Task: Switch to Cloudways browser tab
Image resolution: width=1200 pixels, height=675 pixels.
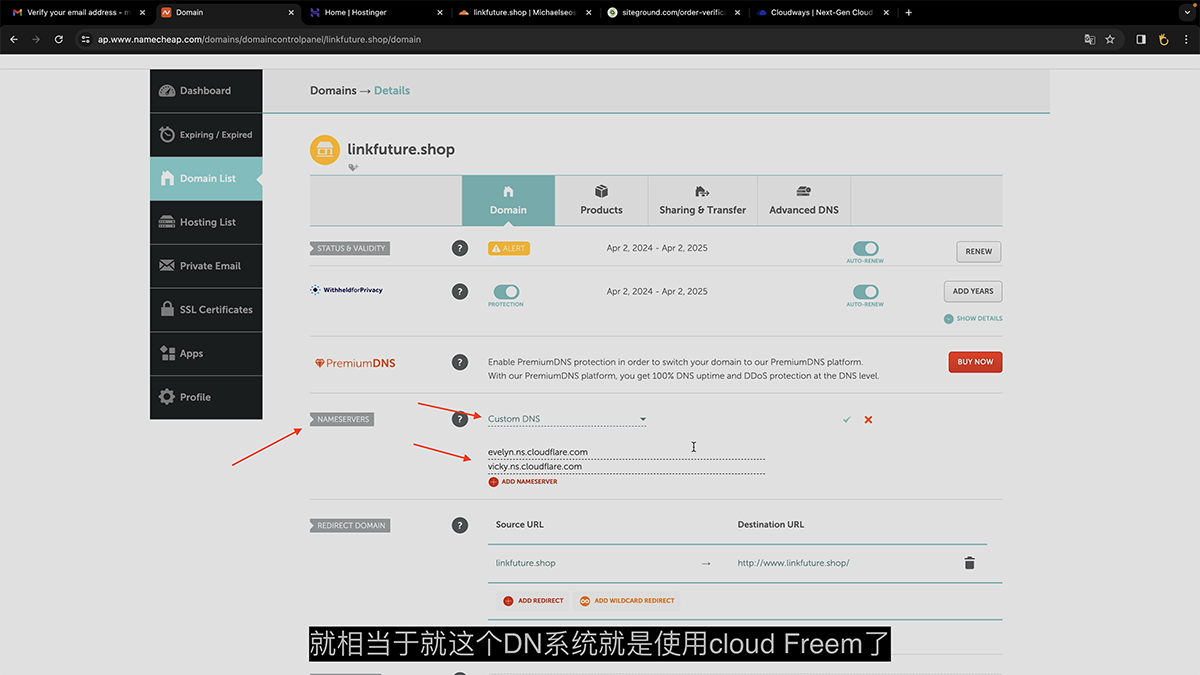Action: tap(820, 13)
